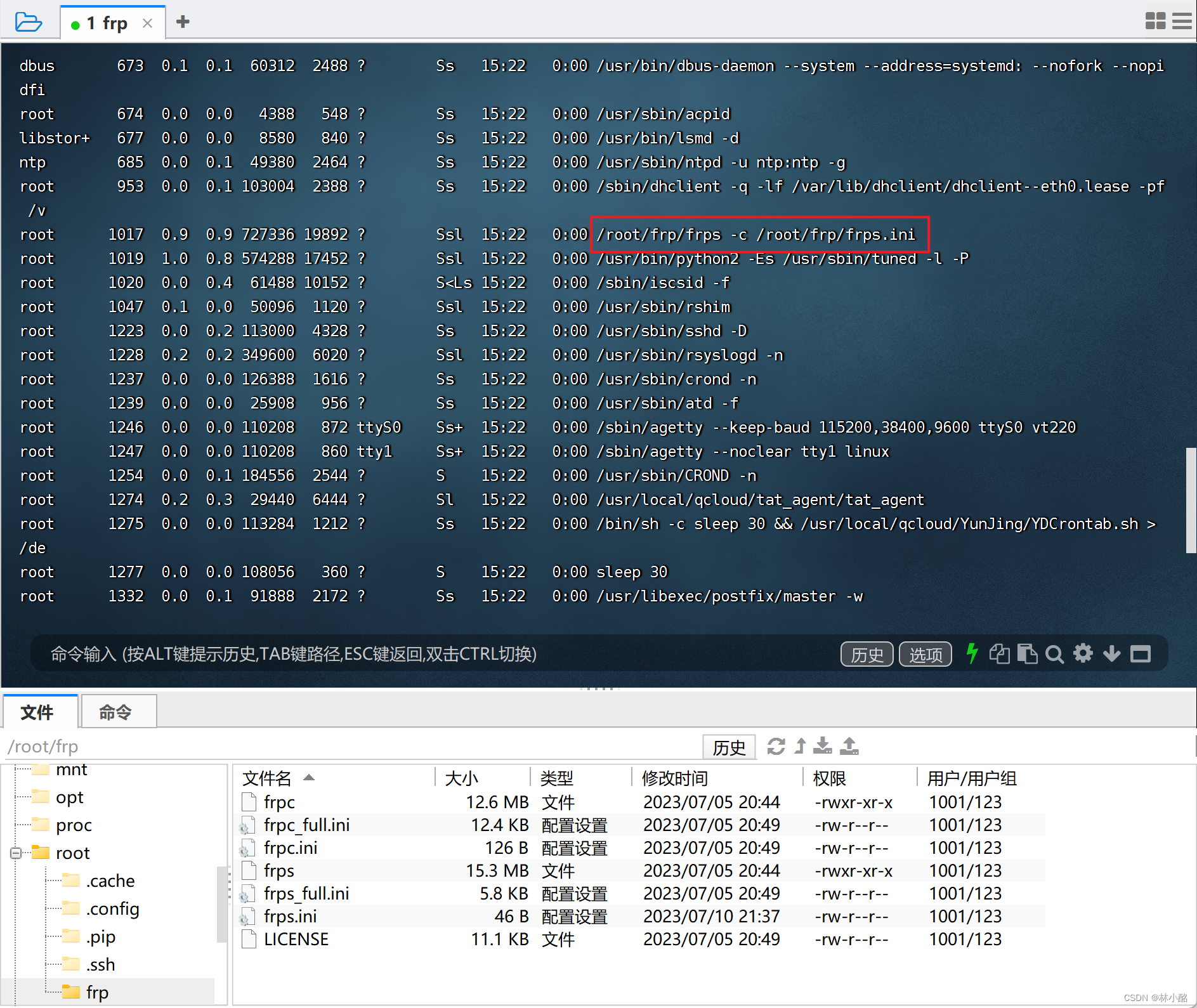1197x1008 pixels.
Task: Collapse the root folder tree node
Action: [x=16, y=853]
